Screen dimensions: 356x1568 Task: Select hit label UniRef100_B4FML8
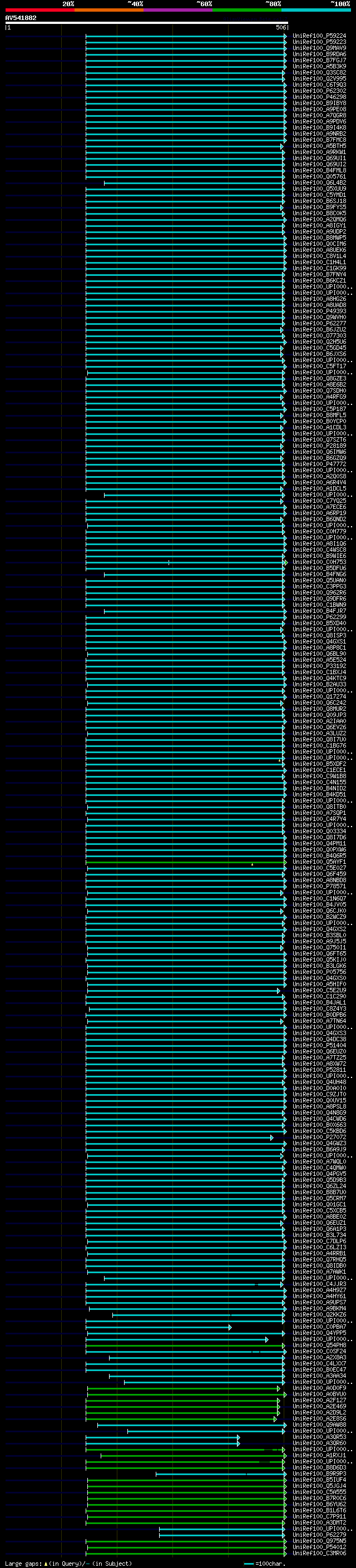pos(319,170)
